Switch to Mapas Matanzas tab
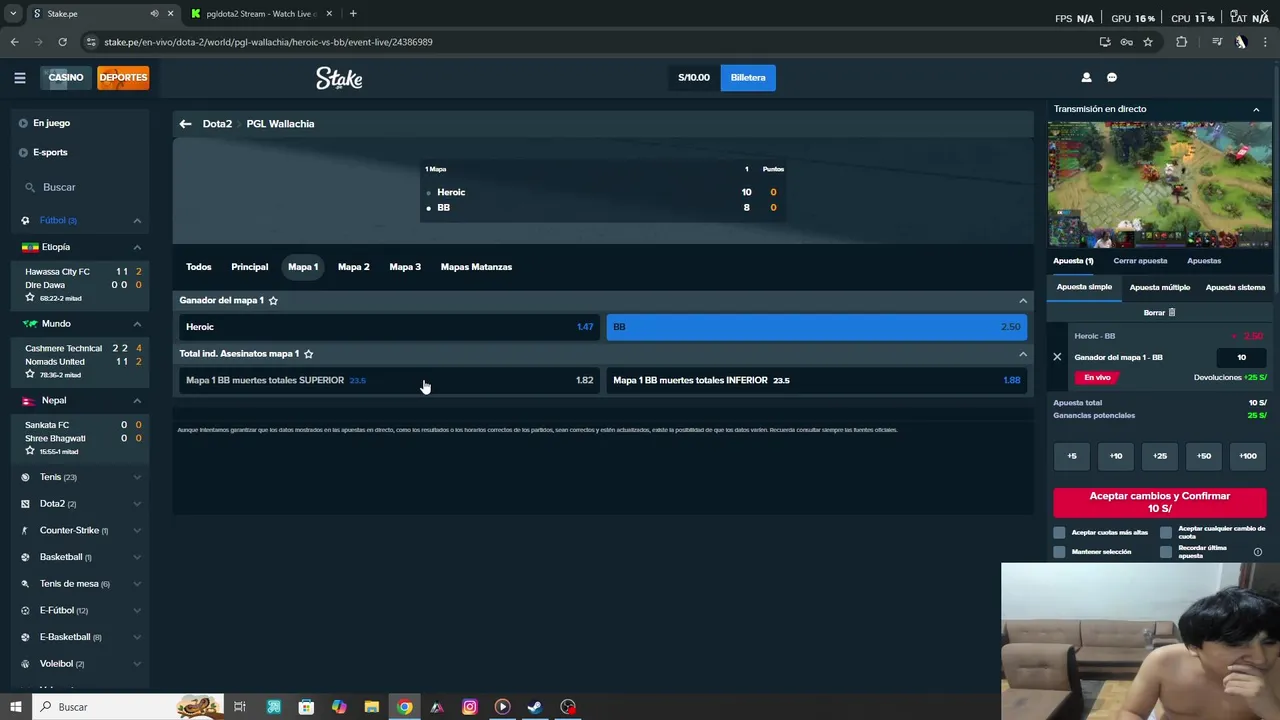This screenshot has height=720, width=1280. click(476, 267)
